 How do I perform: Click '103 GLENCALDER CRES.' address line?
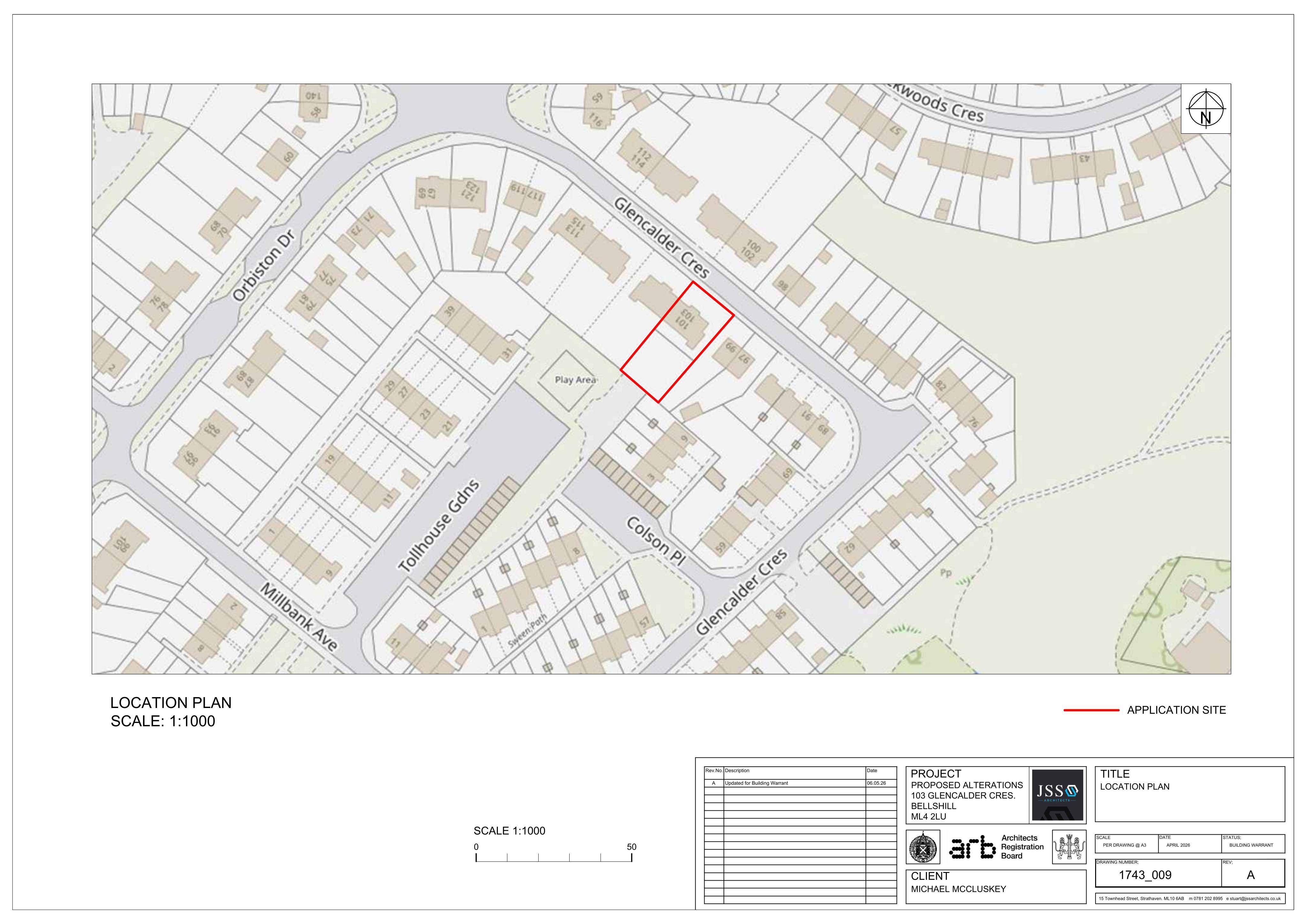(963, 795)
